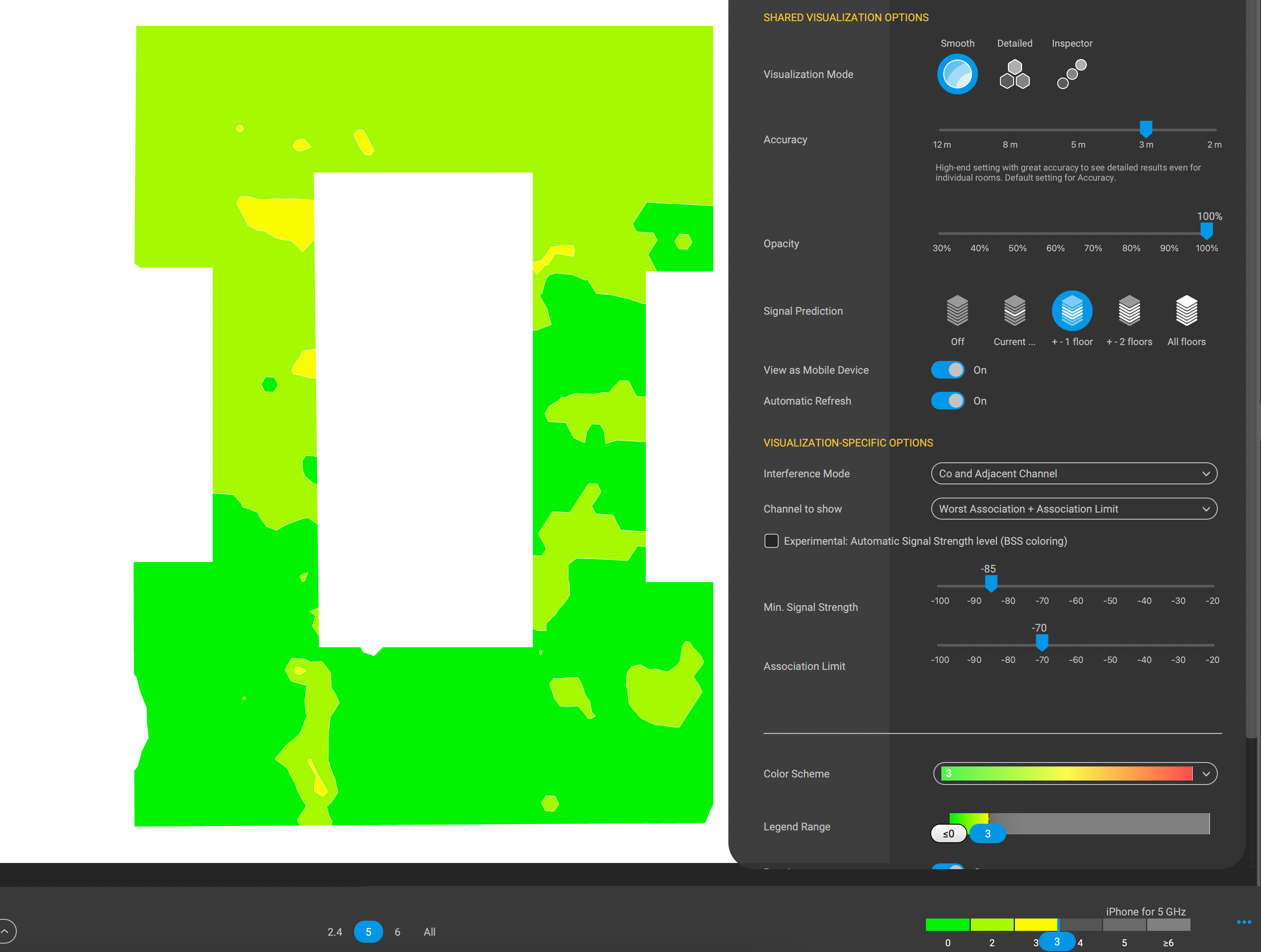Viewport: 1261px width, 952px height.
Task: Open the Channel to show dropdown
Action: click(x=1074, y=509)
